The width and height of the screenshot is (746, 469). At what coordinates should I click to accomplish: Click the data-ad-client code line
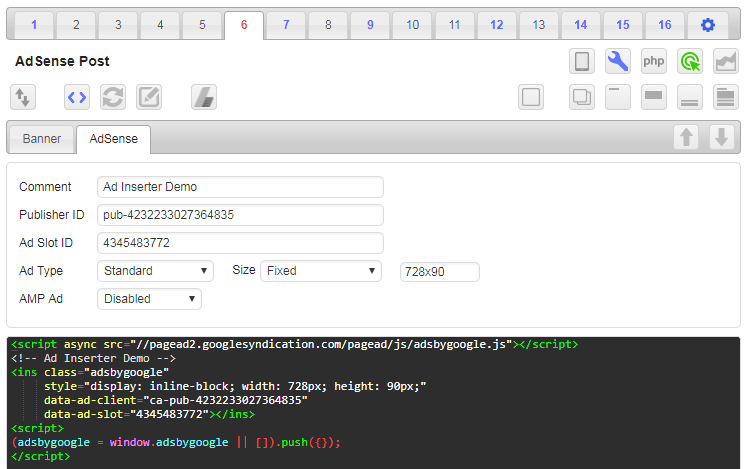click(176, 401)
